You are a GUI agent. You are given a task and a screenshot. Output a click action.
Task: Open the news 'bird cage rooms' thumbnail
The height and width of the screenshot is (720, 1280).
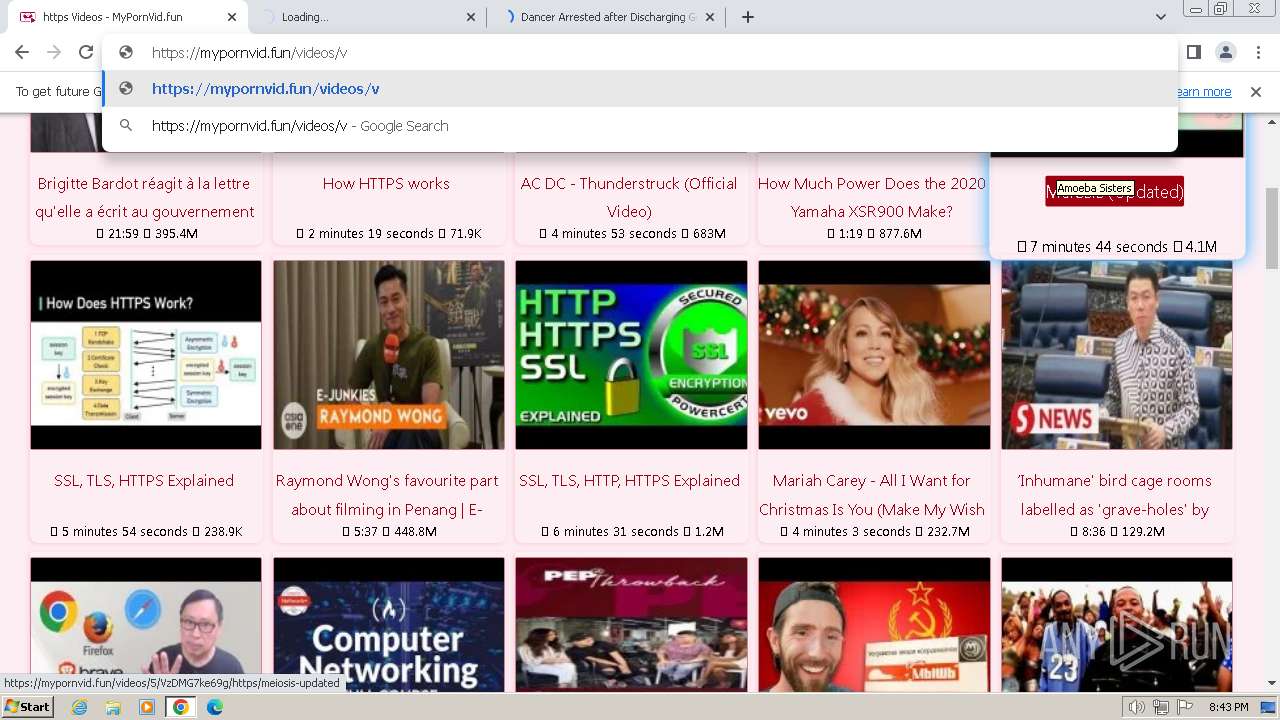tap(1117, 355)
